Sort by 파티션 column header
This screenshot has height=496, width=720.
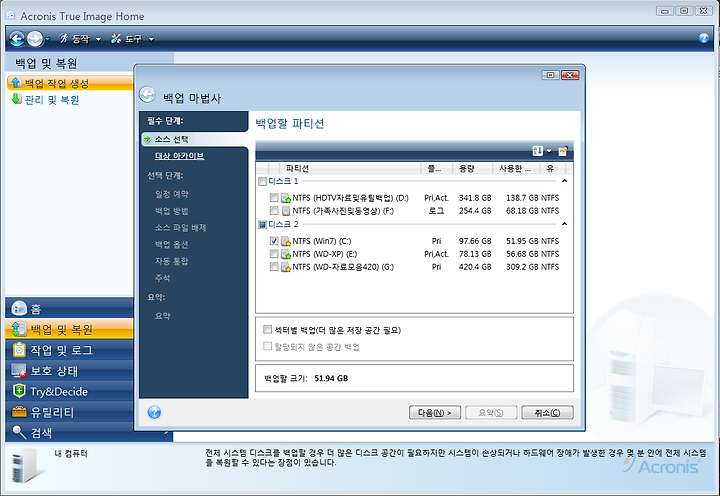coord(350,169)
